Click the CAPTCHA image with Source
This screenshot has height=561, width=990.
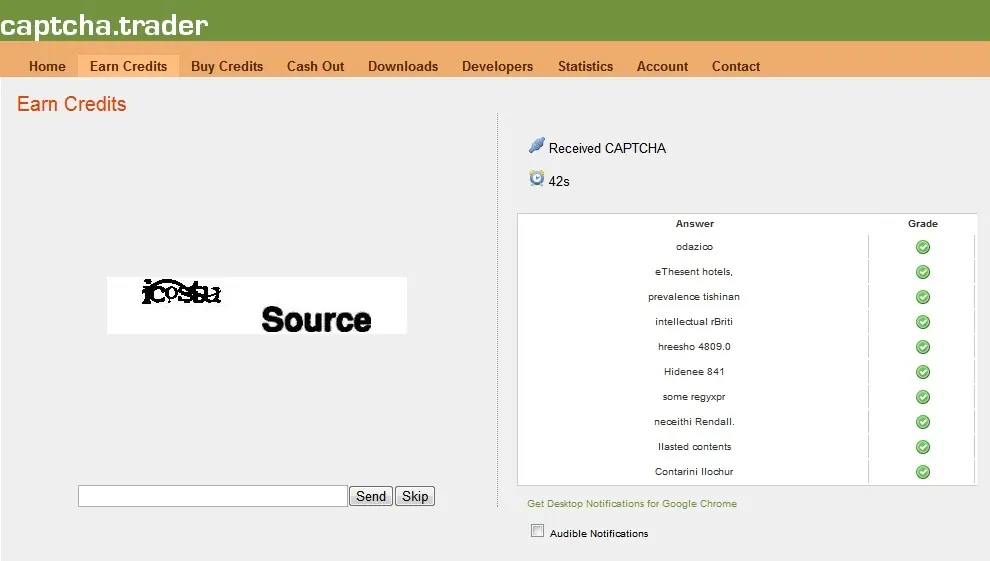[257, 305]
